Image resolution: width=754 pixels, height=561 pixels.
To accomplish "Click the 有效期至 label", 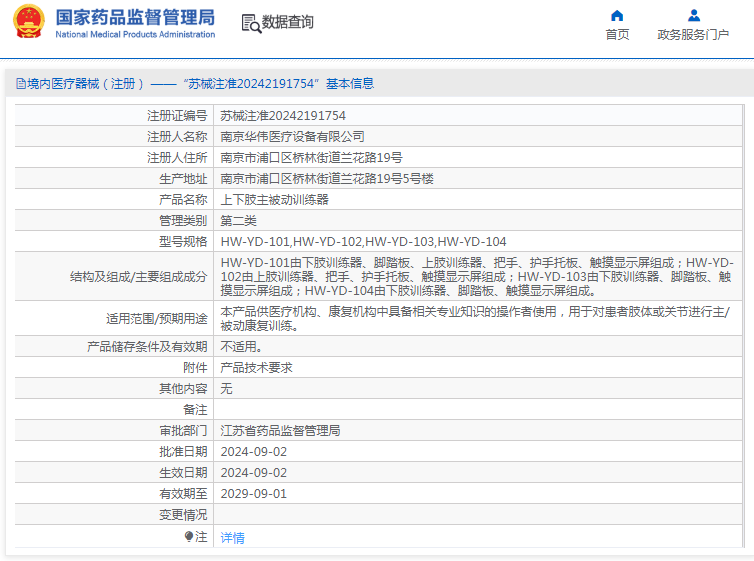I will tap(183, 494).
